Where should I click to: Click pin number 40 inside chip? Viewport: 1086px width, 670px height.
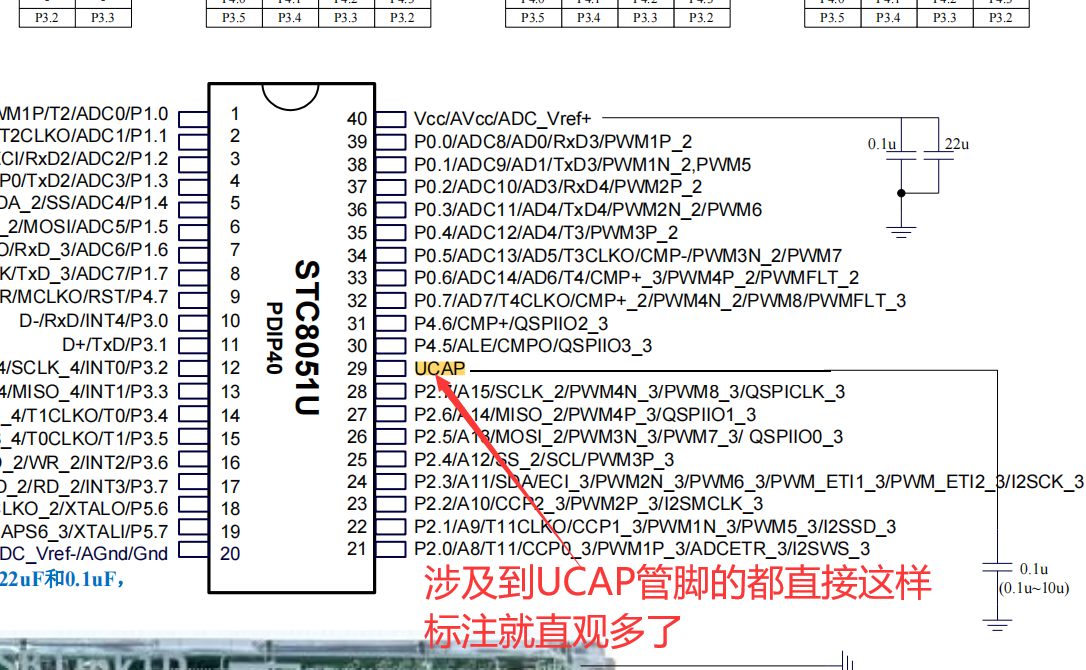pyautogui.click(x=357, y=119)
